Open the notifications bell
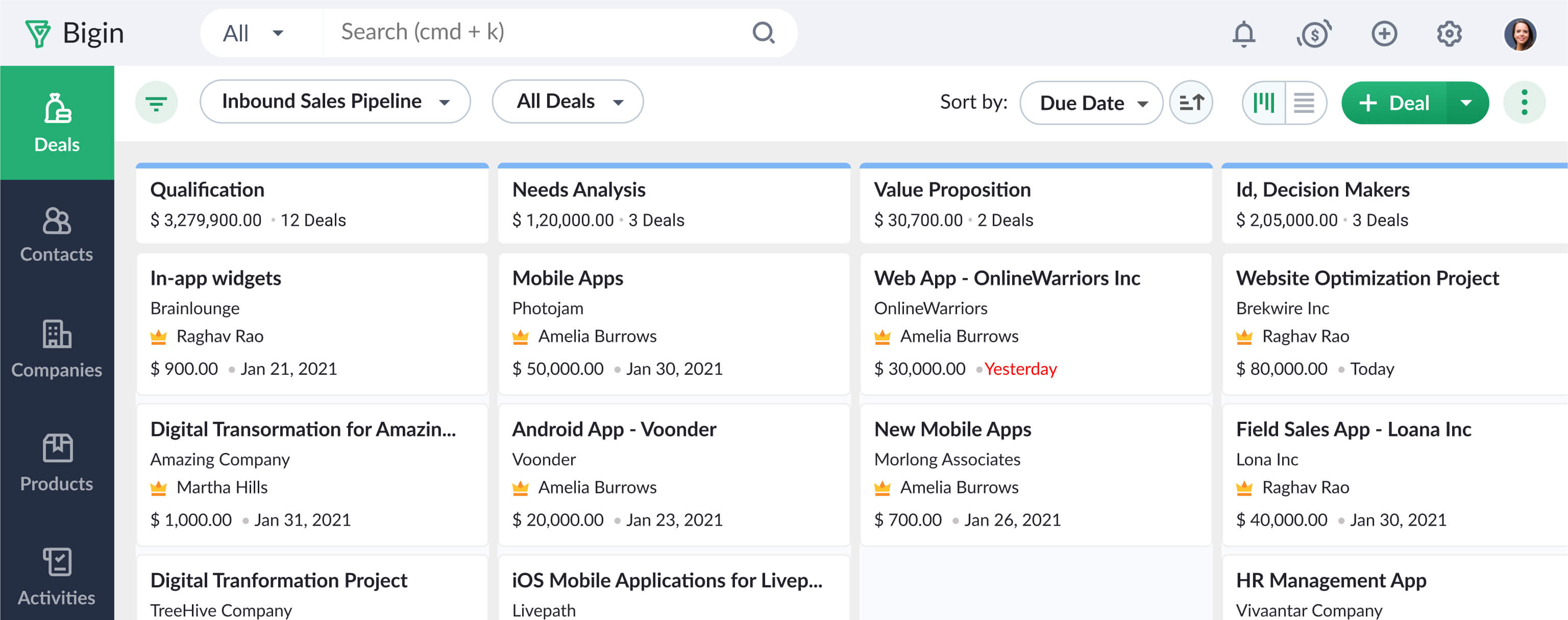The image size is (1568, 620). (x=1243, y=34)
